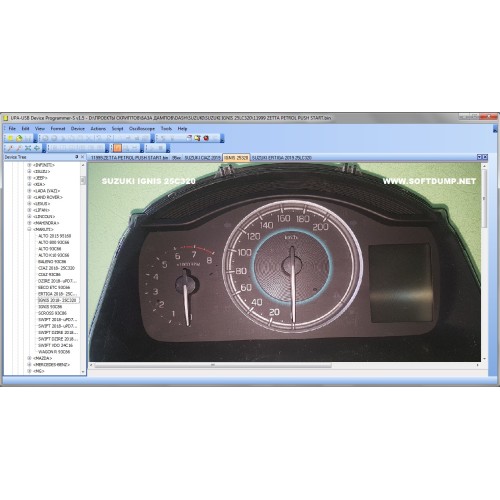Viewport: 500px width, 500px height.
Task: Click the orange highlighted toolbar icon
Action: (x=117, y=148)
